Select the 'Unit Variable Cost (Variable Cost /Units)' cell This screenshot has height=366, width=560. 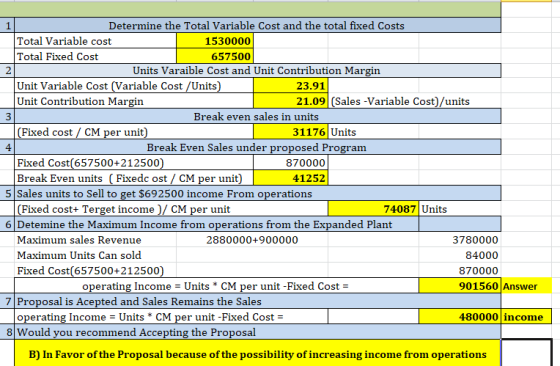click(x=134, y=86)
